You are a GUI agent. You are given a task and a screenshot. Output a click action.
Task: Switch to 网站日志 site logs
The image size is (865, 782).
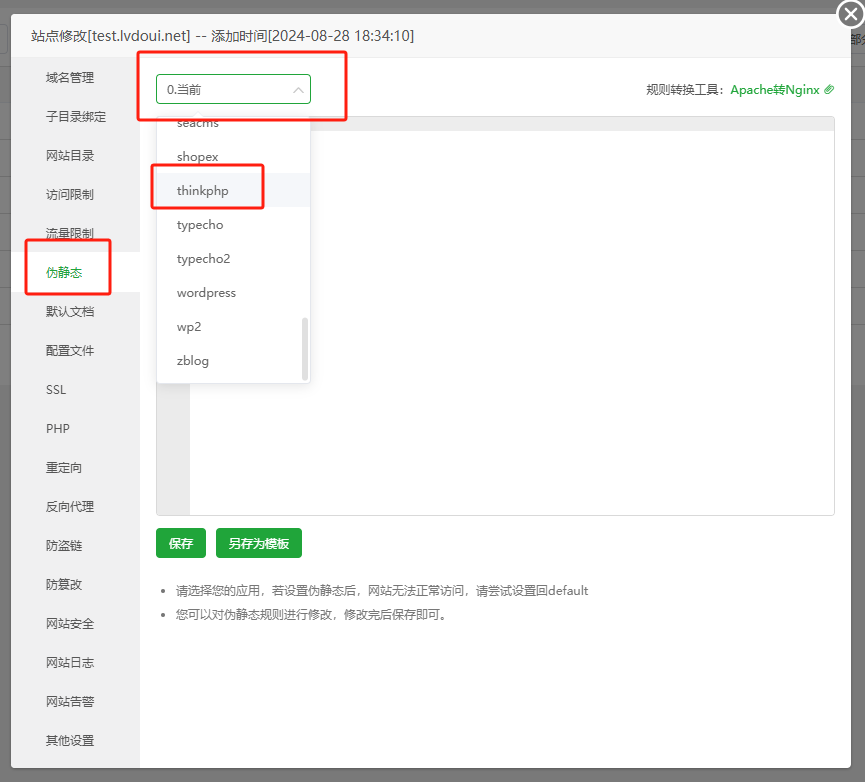[x=70, y=662]
